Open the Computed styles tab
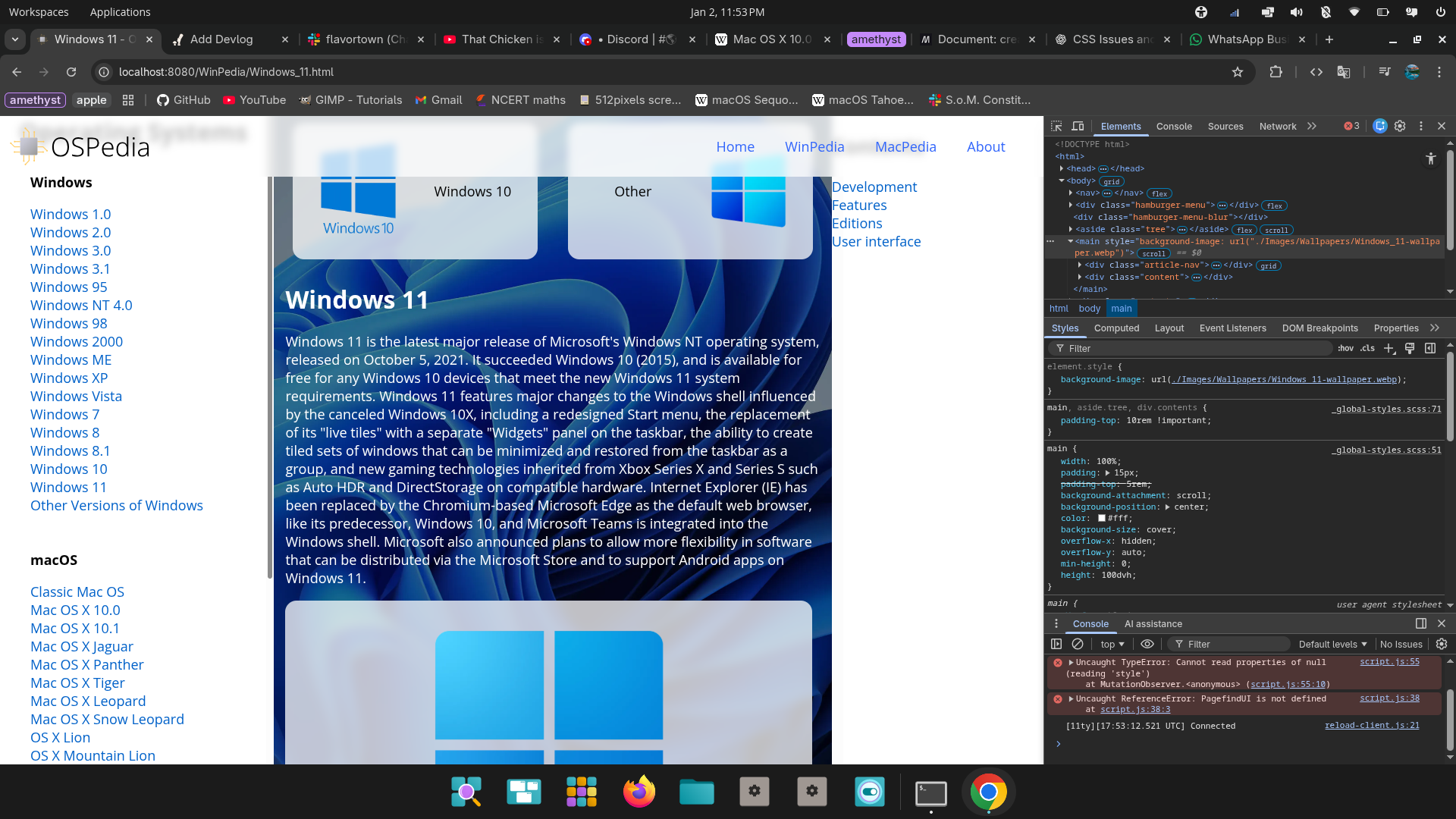1456x819 pixels. point(1116,328)
